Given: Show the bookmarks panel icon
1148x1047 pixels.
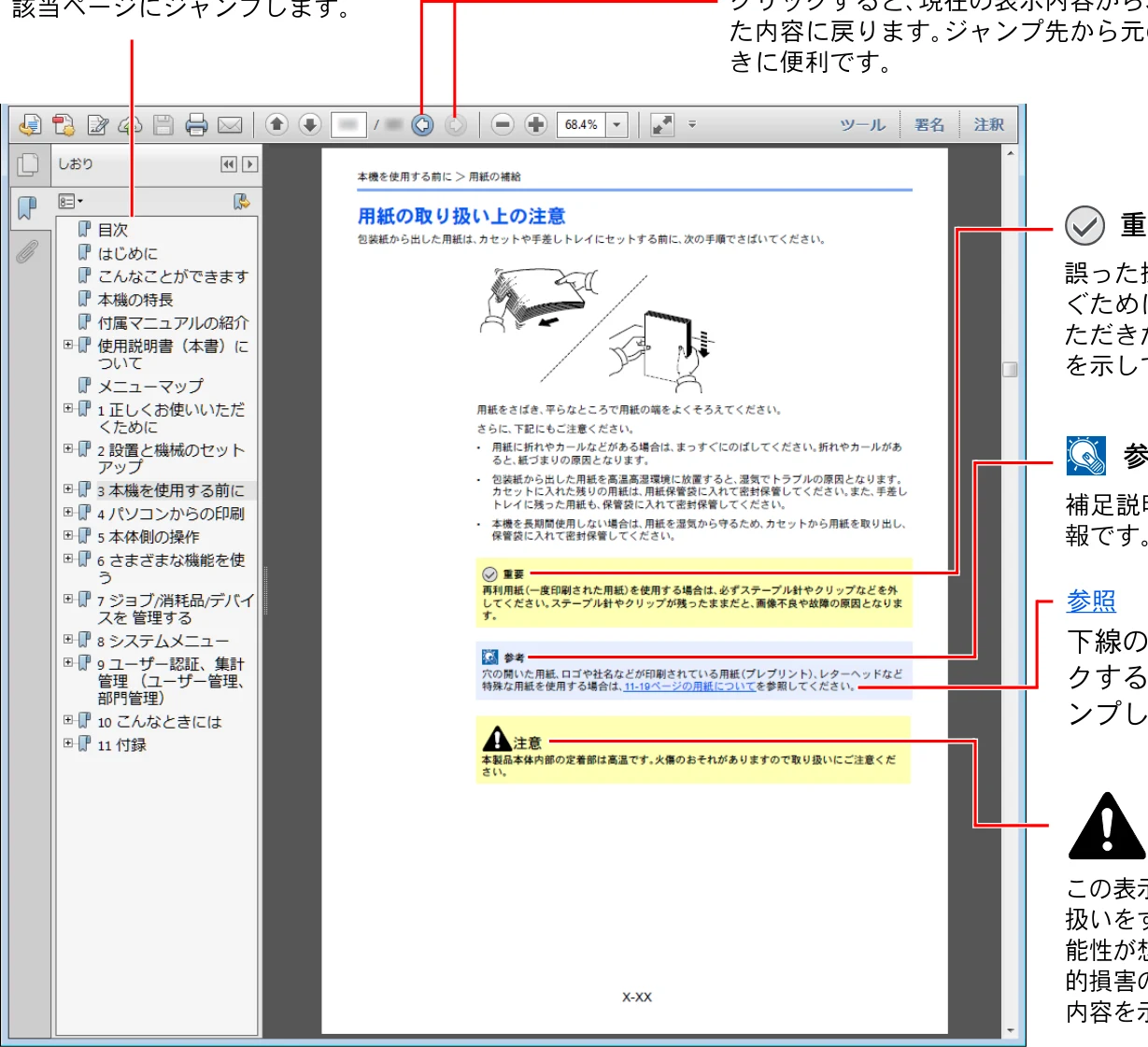Looking at the screenshot, I should (x=28, y=207).
